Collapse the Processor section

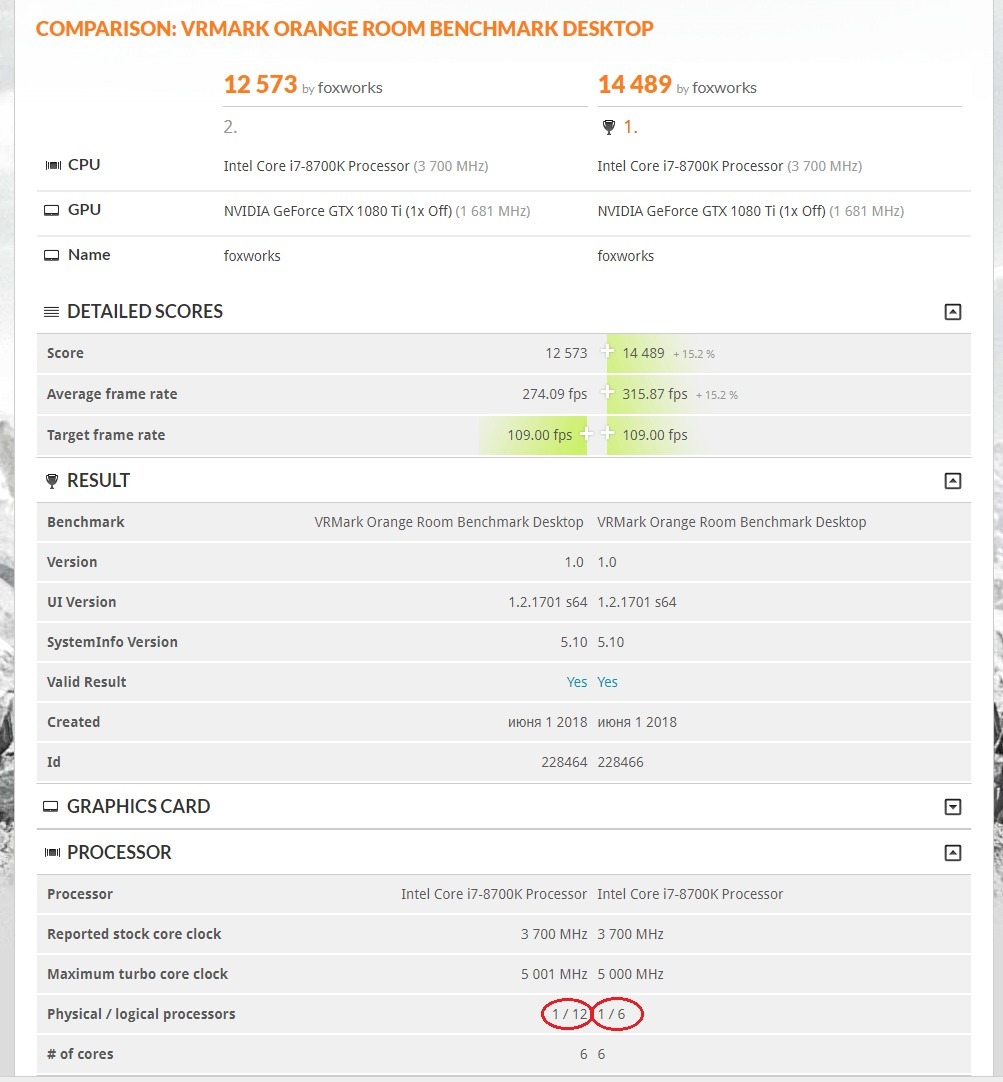(x=952, y=853)
